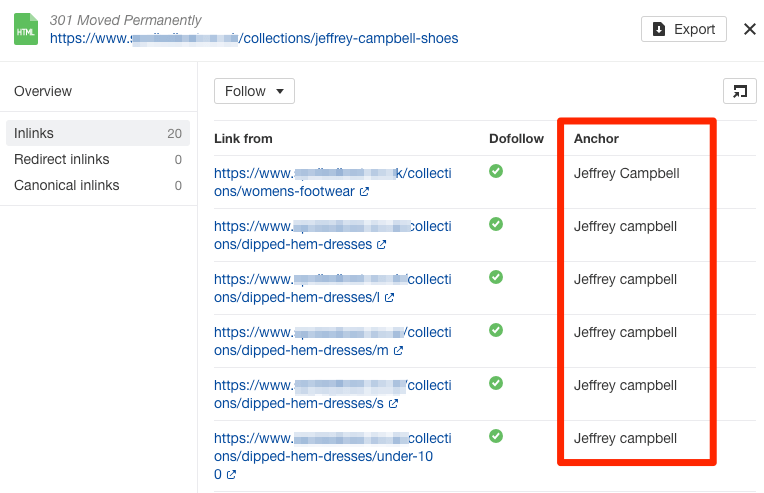Close the URL details panel

[749, 29]
